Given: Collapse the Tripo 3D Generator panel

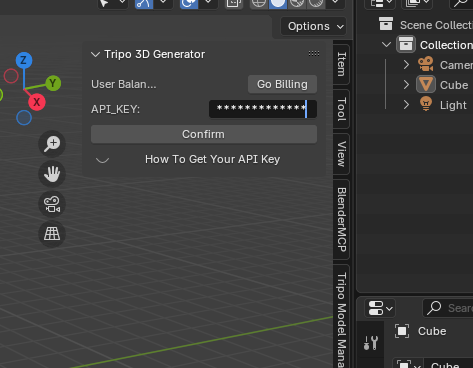Looking at the screenshot, I should coord(95,54).
